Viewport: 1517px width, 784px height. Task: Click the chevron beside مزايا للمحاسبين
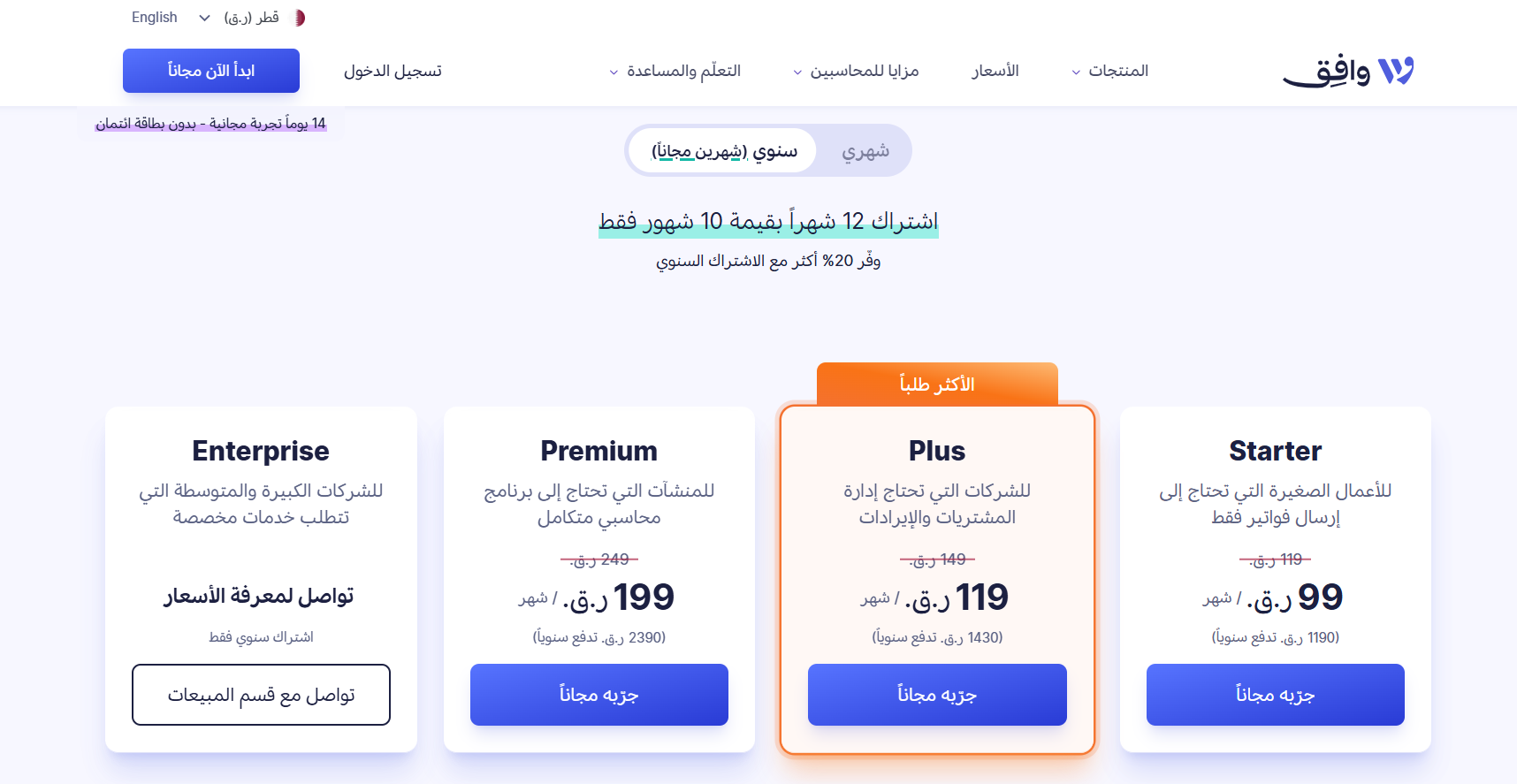pos(796,72)
